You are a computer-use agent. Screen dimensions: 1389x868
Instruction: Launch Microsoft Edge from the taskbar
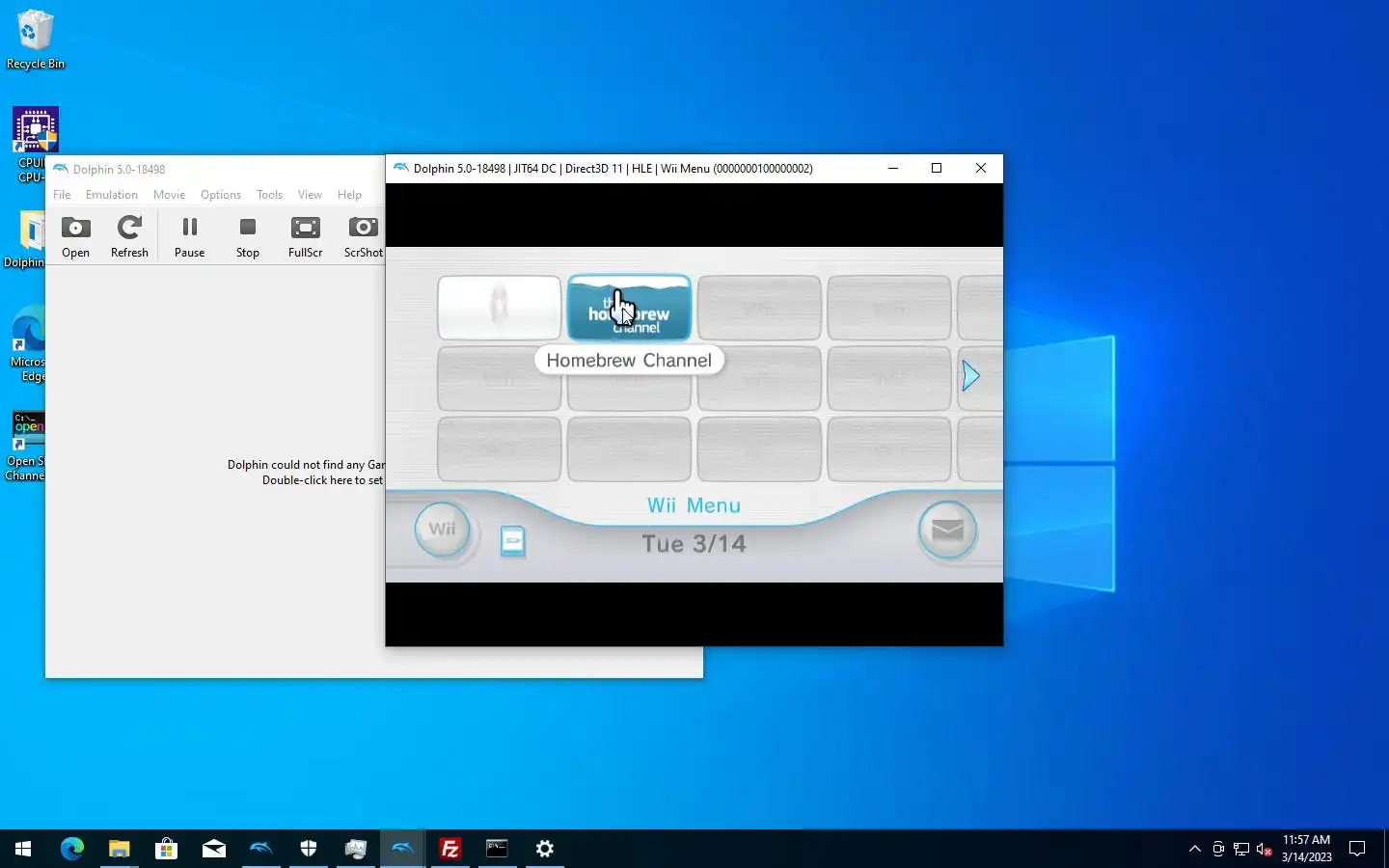point(72,849)
